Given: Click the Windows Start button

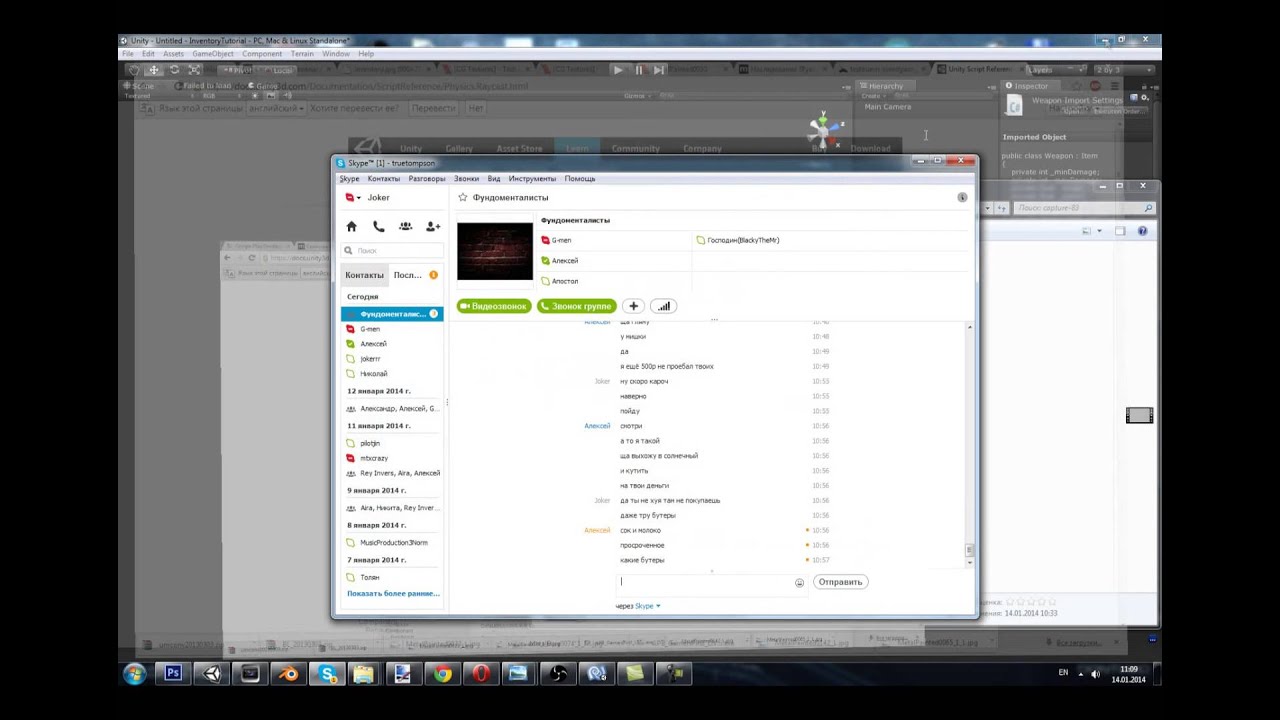Looking at the screenshot, I should pos(134,674).
